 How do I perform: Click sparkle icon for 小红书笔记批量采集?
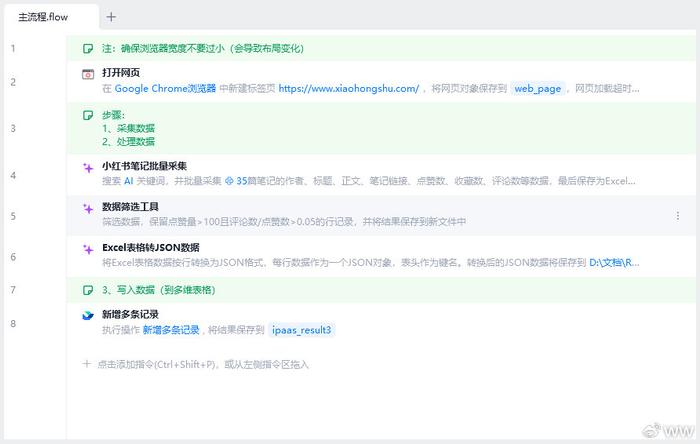pos(88,168)
